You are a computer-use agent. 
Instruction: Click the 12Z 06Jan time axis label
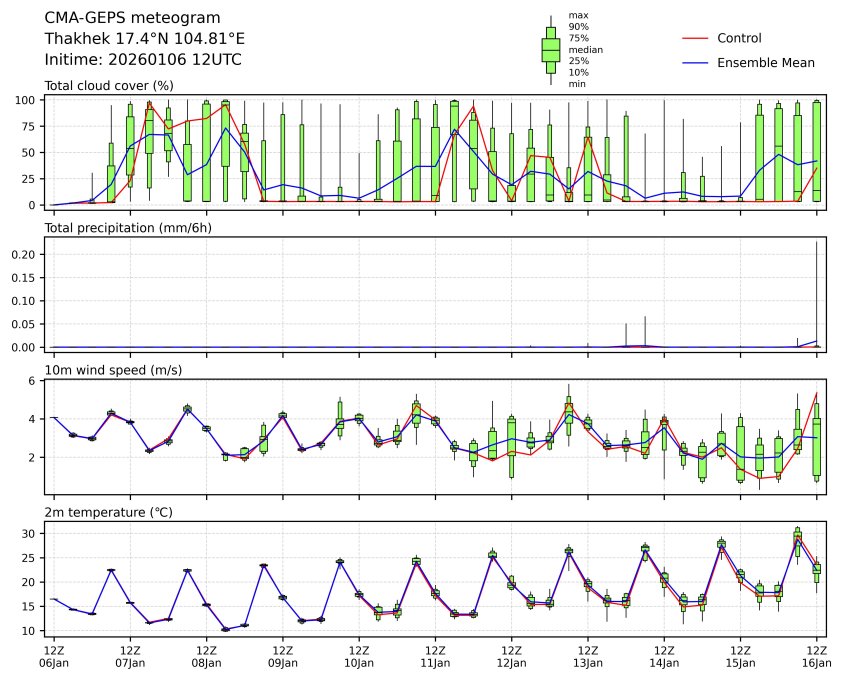point(54,656)
